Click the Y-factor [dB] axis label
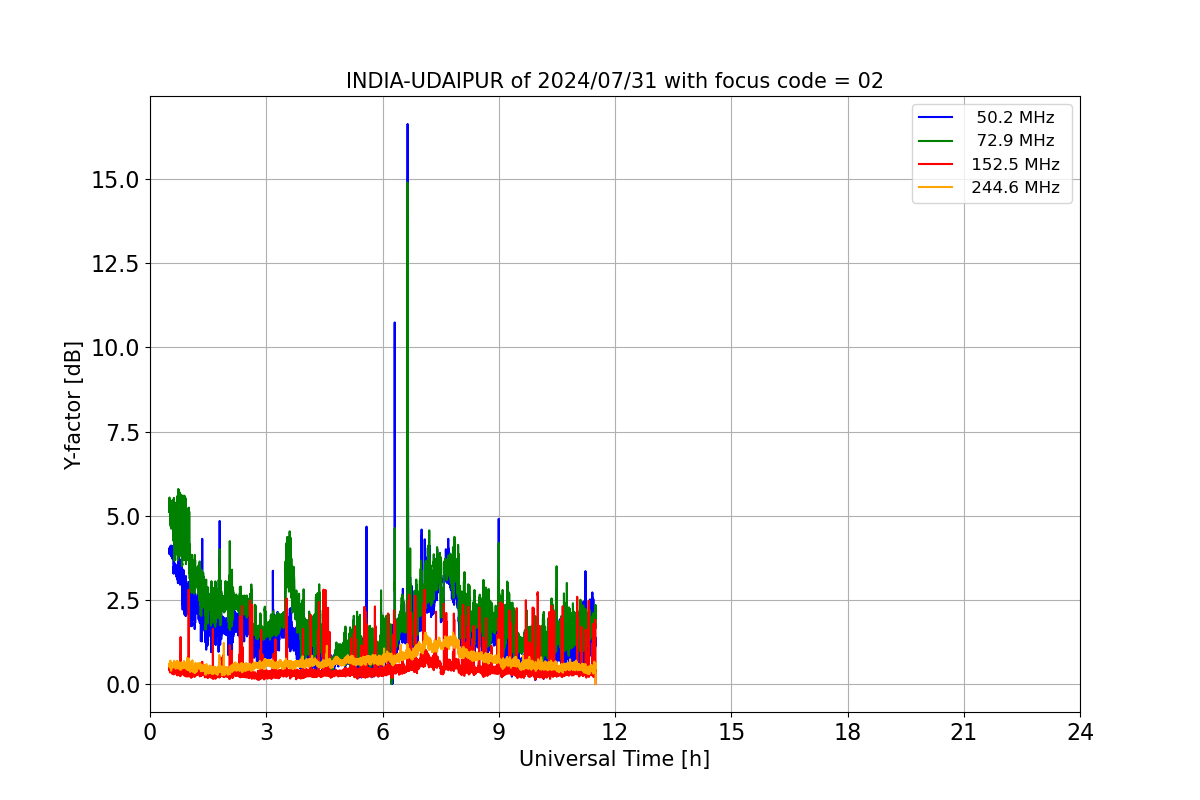The width and height of the screenshot is (1200, 800). 72,404
